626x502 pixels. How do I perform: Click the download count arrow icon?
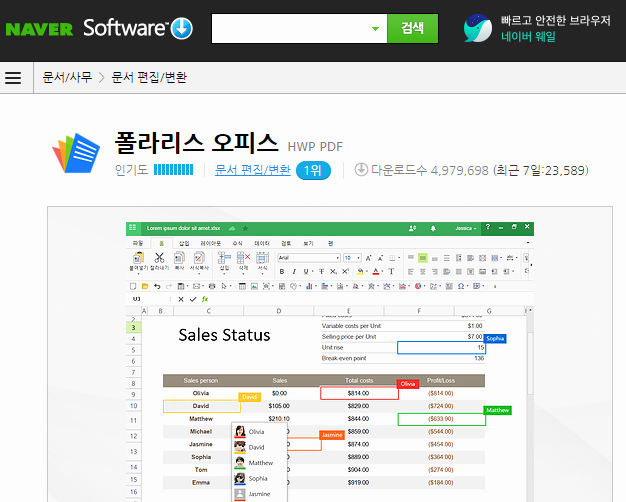point(361,170)
